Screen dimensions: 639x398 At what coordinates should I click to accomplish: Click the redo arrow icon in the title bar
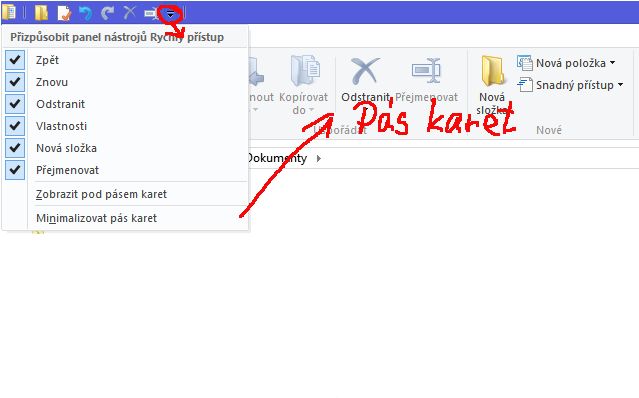click(107, 13)
